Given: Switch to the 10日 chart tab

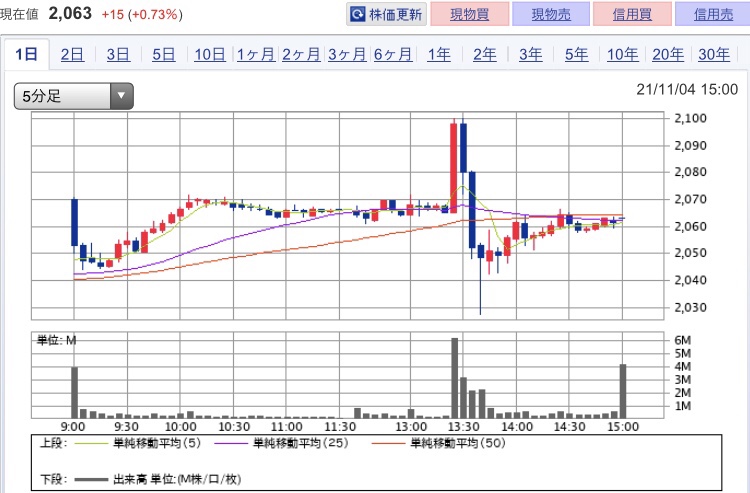Looking at the screenshot, I should 210,55.
